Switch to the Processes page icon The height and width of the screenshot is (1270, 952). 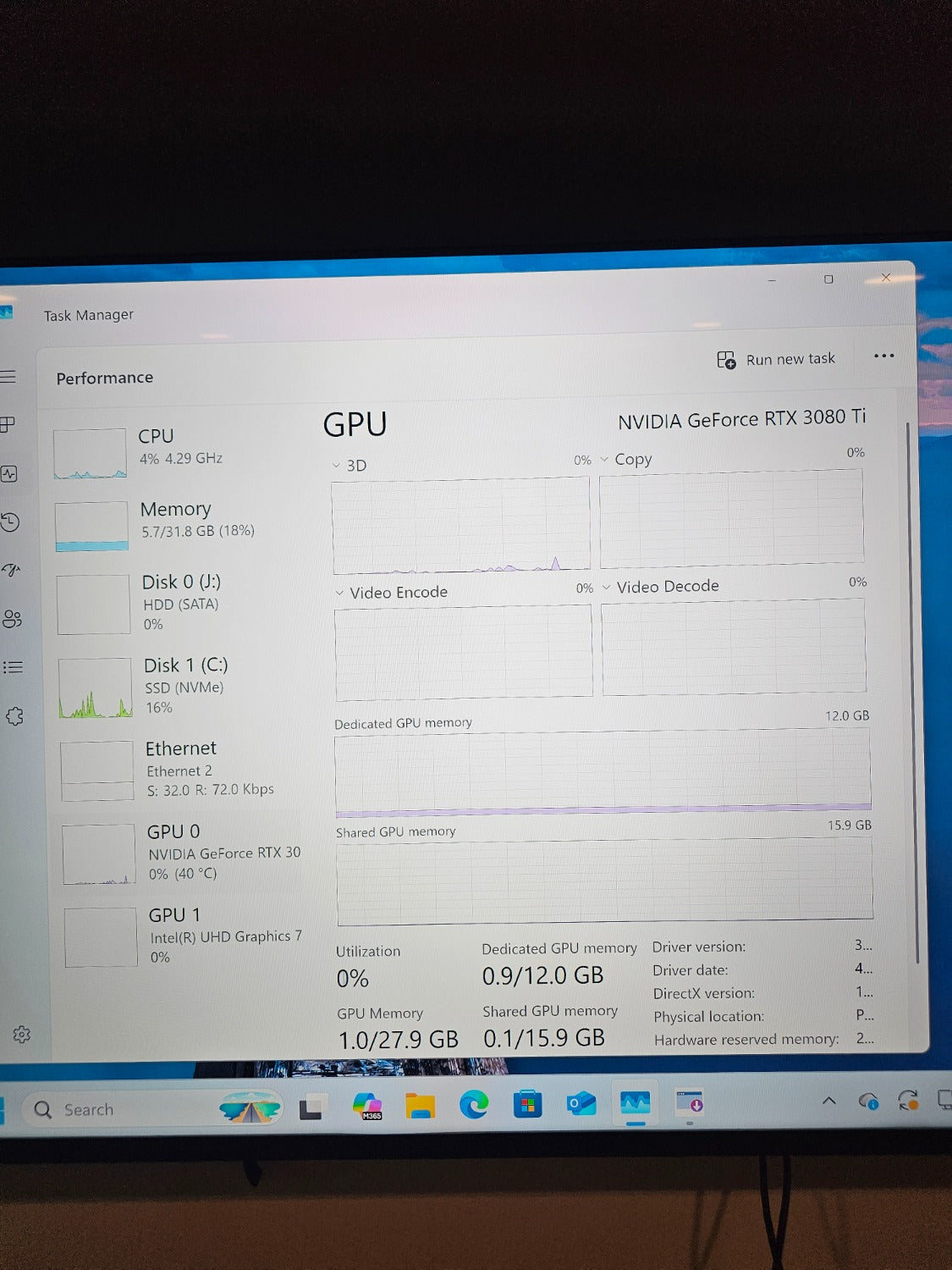click(x=8, y=424)
